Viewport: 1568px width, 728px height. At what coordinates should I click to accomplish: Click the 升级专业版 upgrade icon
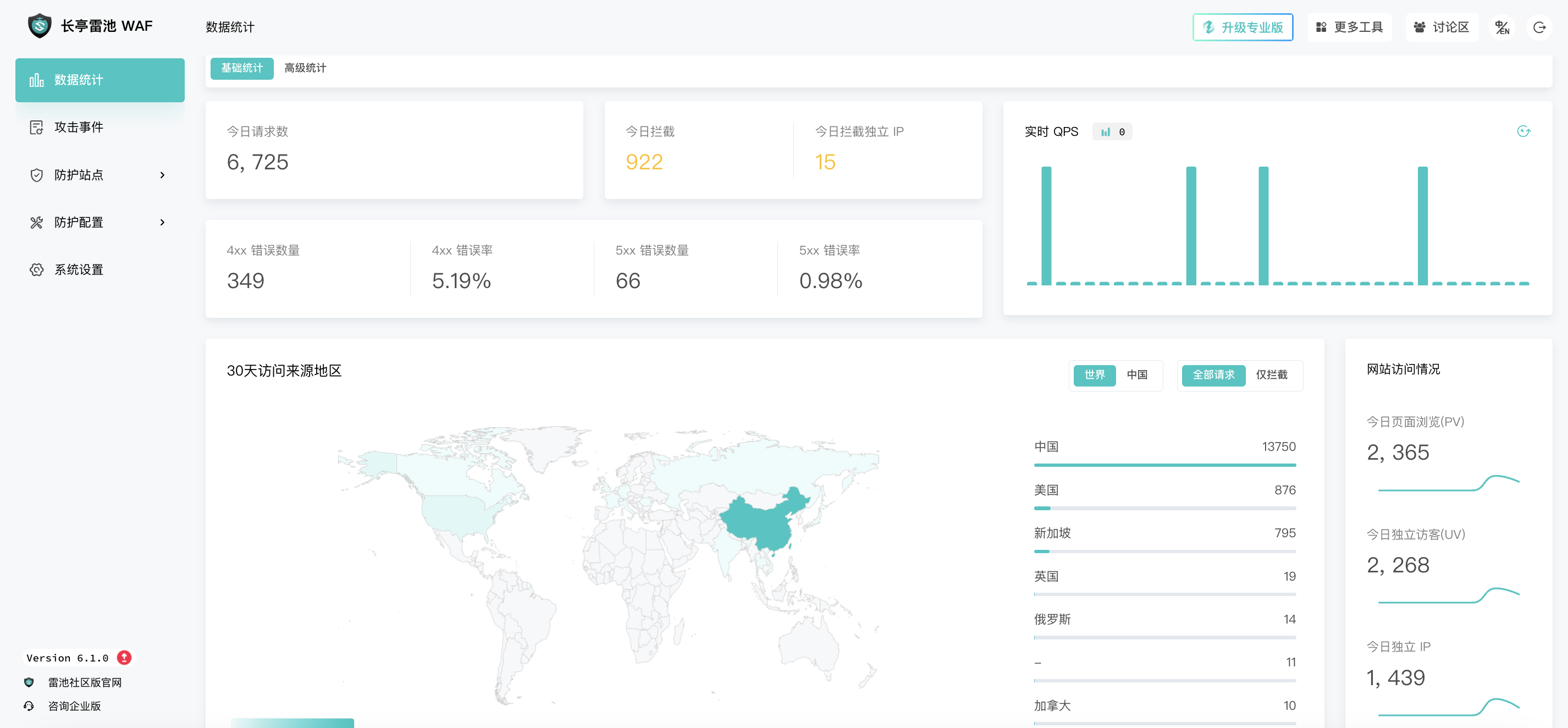click(1209, 27)
